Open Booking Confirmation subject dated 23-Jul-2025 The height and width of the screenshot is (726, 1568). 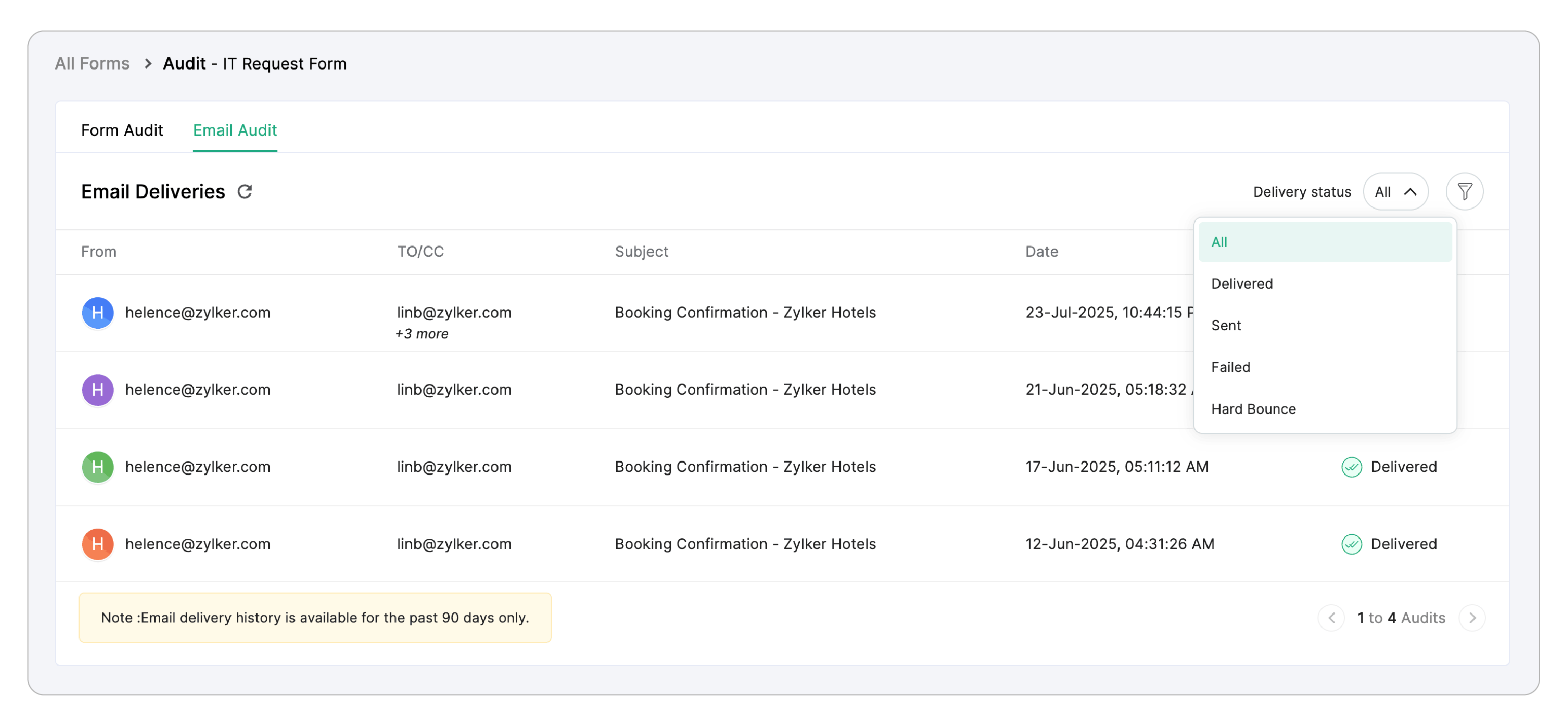point(745,313)
